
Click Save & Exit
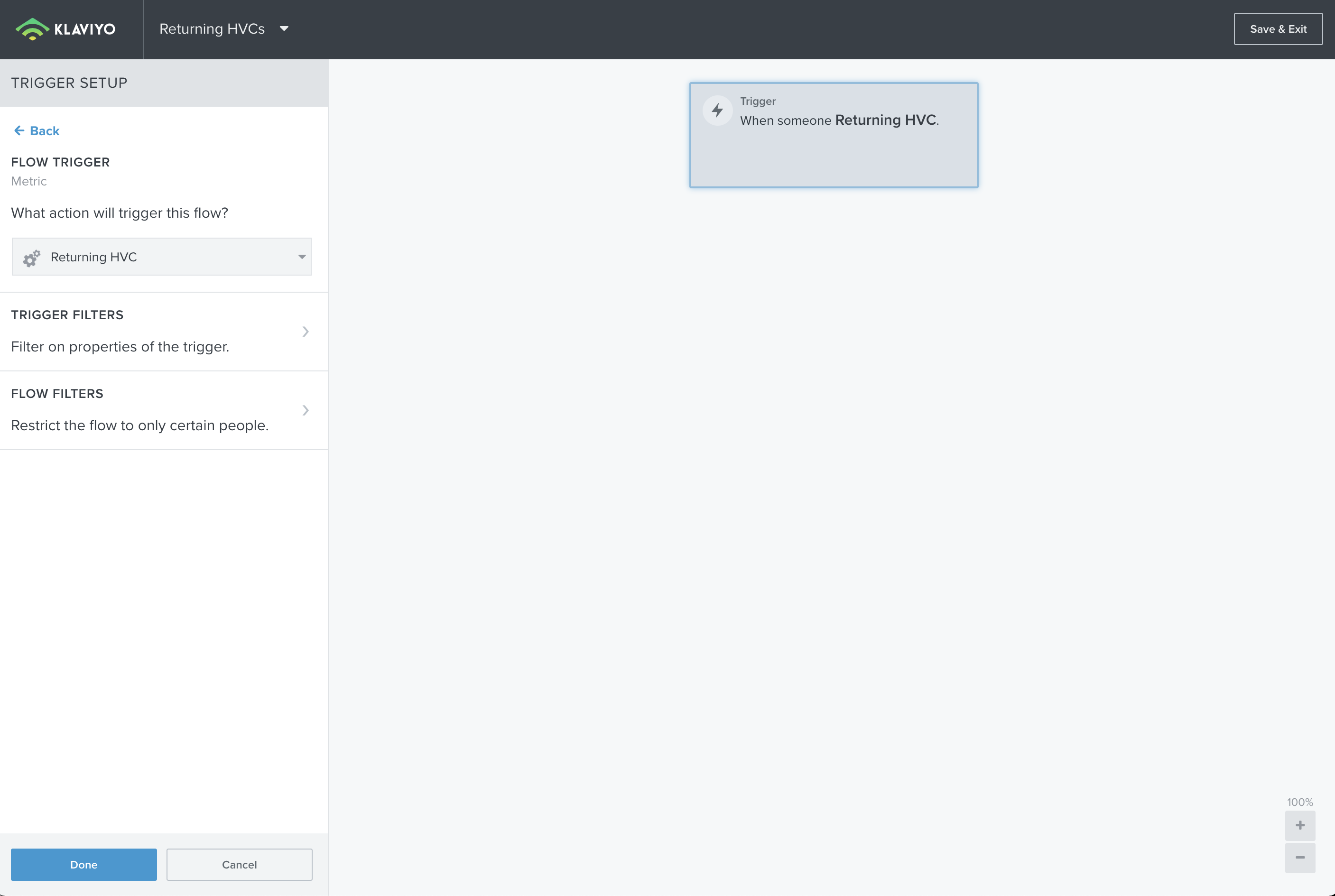(x=1278, y=29)
